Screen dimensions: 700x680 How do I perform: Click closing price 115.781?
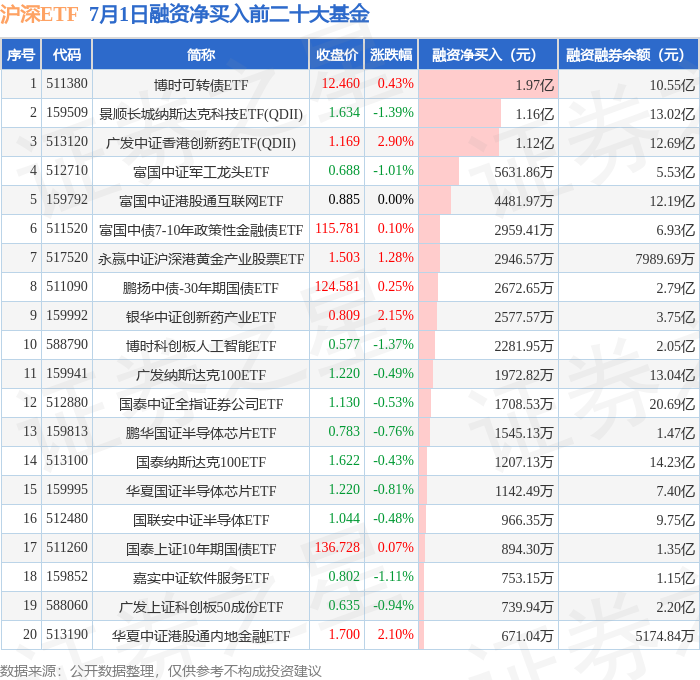pos(338,229)
